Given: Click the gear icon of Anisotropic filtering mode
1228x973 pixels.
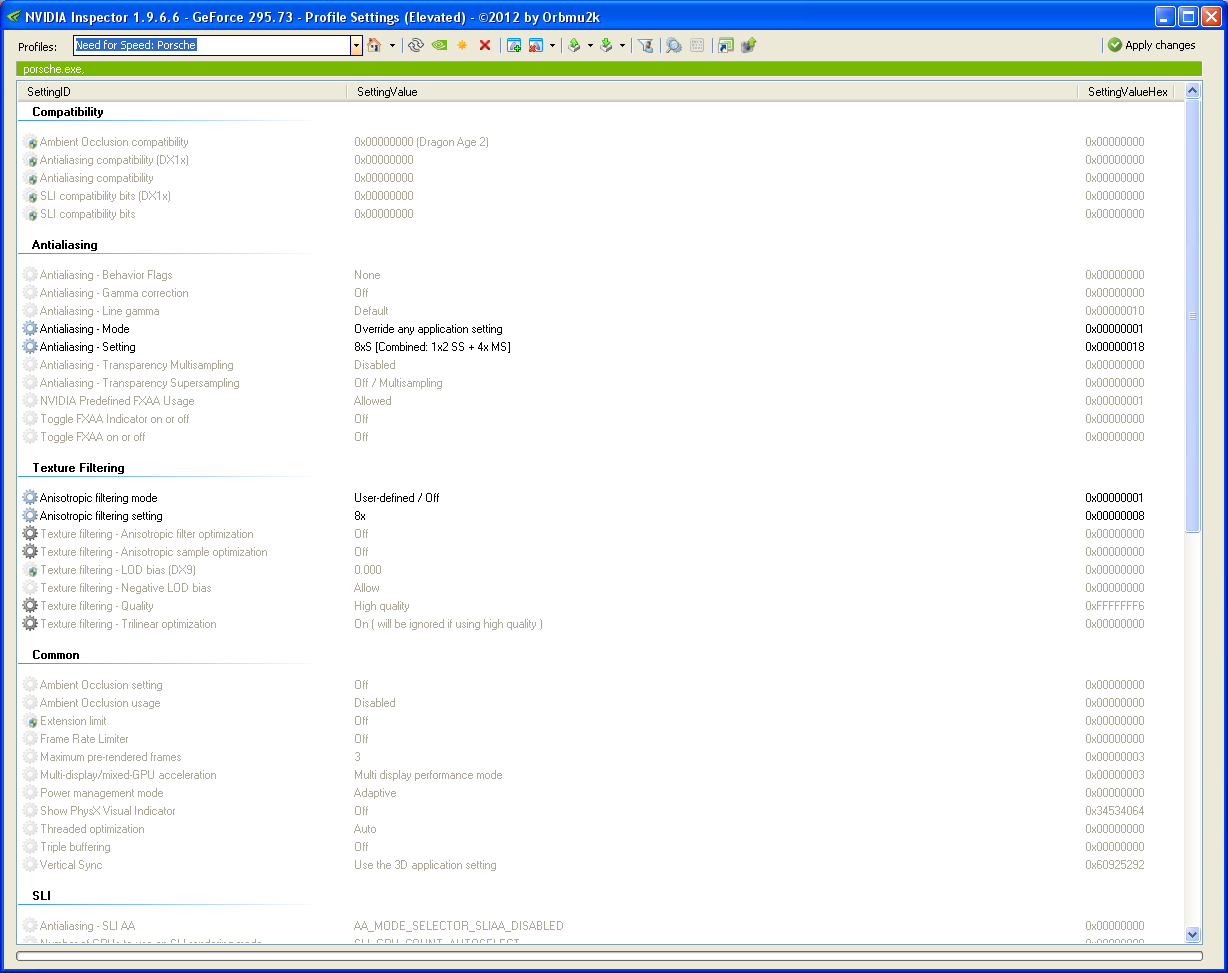Looking at the screenshot, I should point(30,498).
